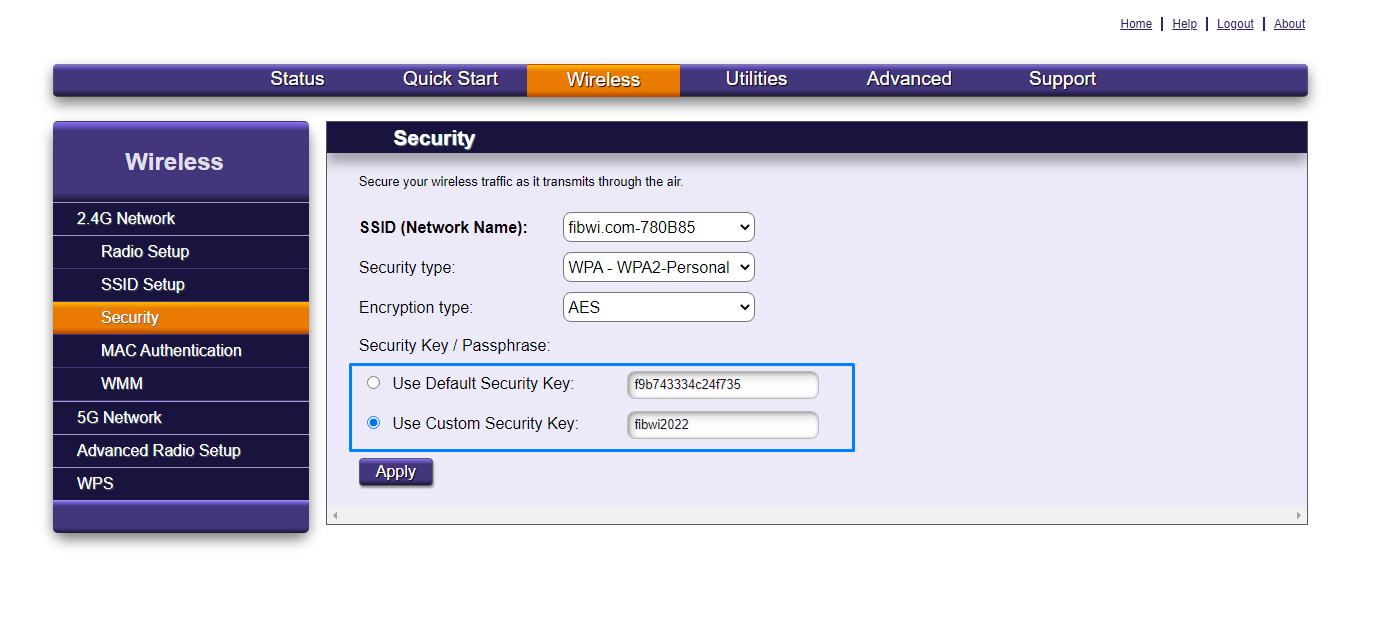The height and width of the screenshot is (619, 1391).
Task: Click the Security Key / Passphrase label
Action: point(455,346)
